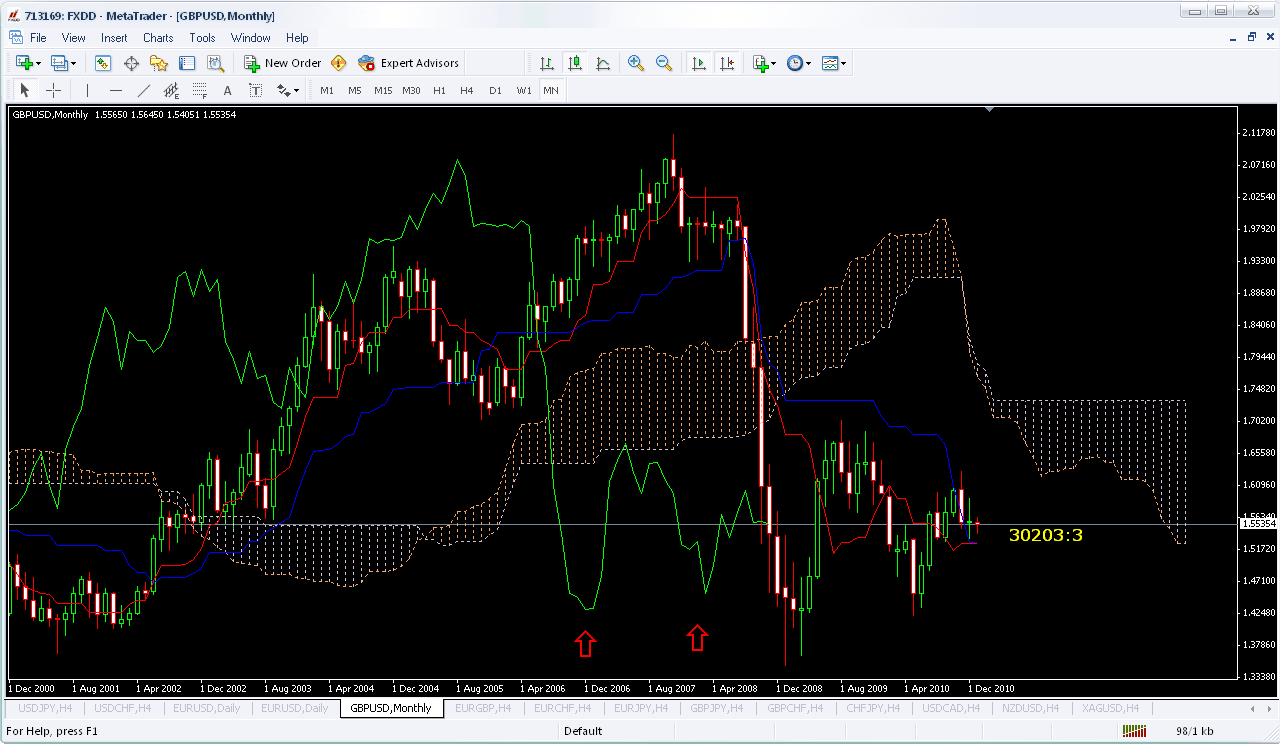The image size is (1283, 744).
Task: Click the Default profile in status bar
Action: (x=583, y=731)
